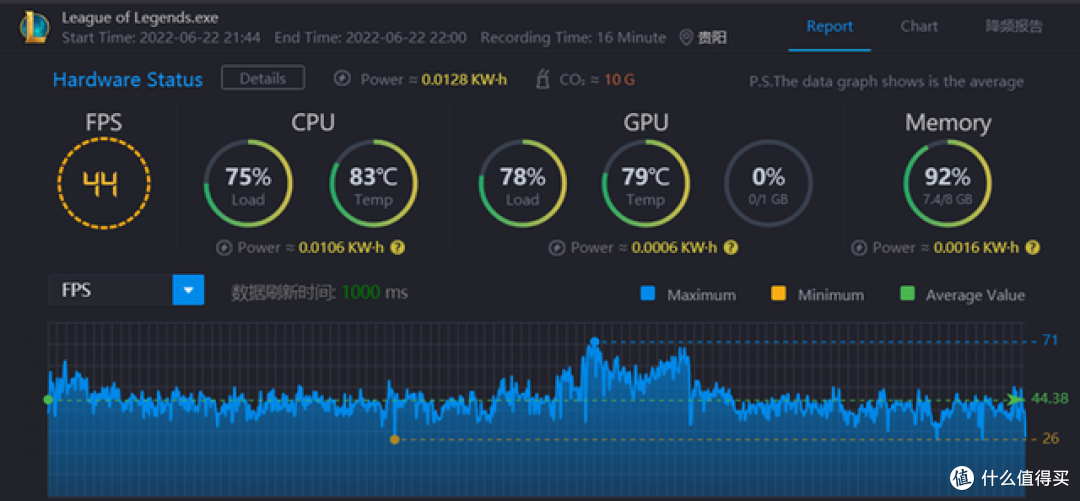Click the FPS selection combo box field
The image size is (1080, 501).
tap(127, 290)
